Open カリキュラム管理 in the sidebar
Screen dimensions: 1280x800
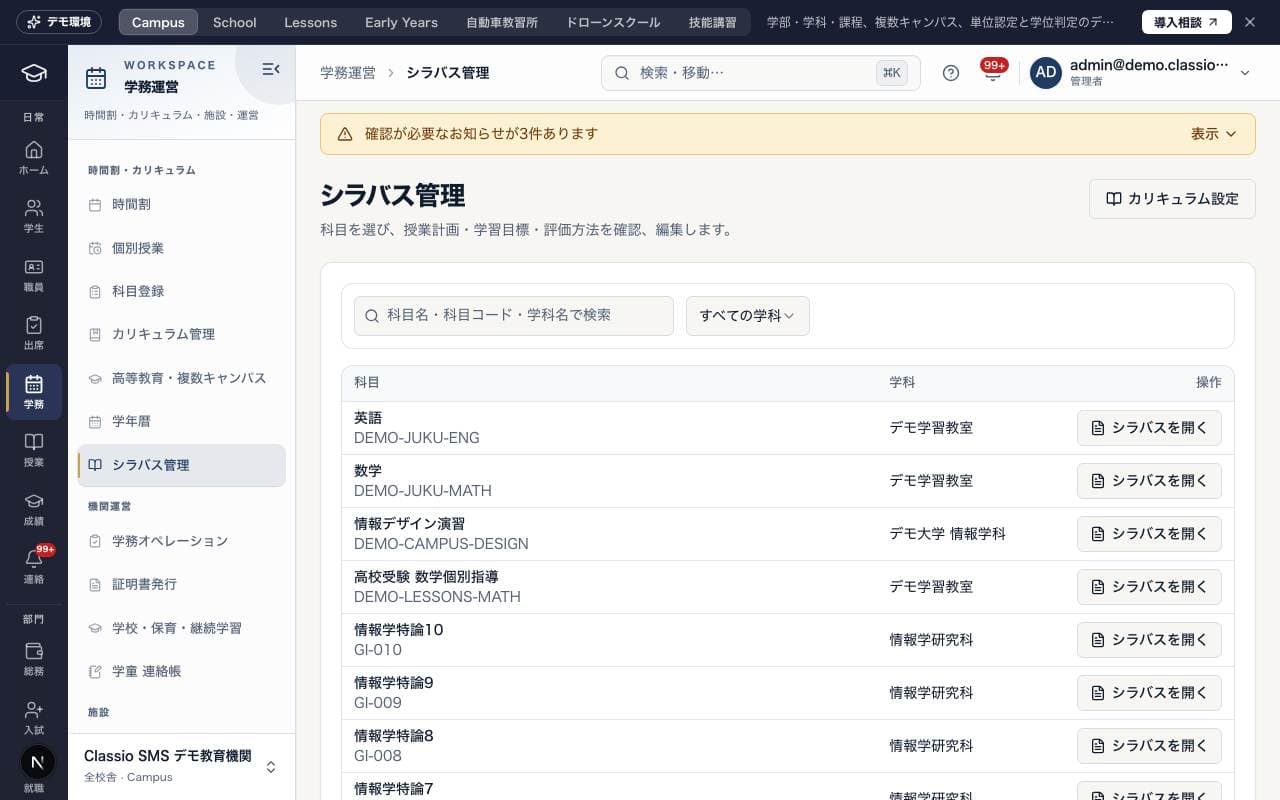pos(181,335)
